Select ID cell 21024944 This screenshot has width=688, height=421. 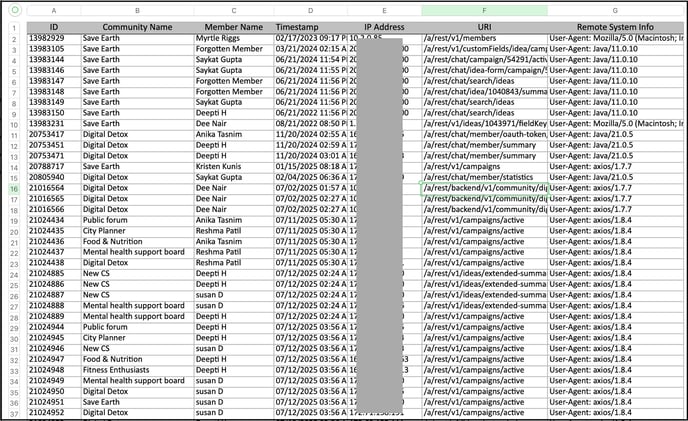(54, 327)
